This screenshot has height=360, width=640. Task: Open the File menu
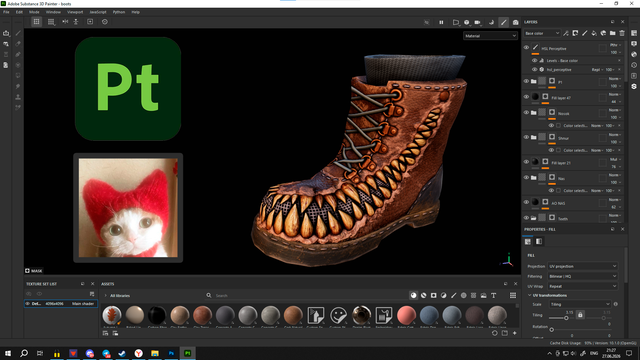pyautogui.click(x=6, y=12)
